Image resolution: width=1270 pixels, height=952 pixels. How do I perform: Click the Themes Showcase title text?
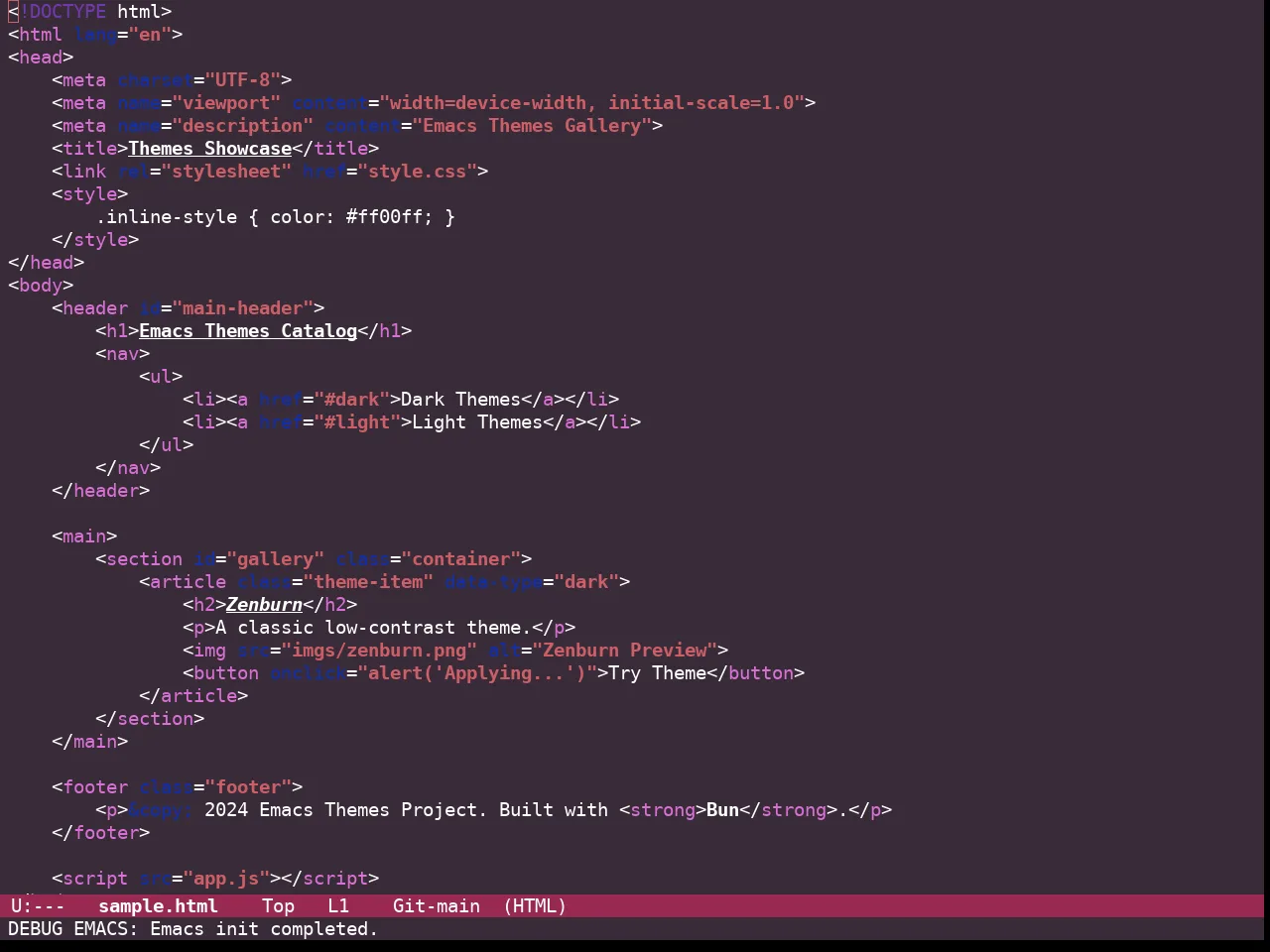tap(210, 149)
